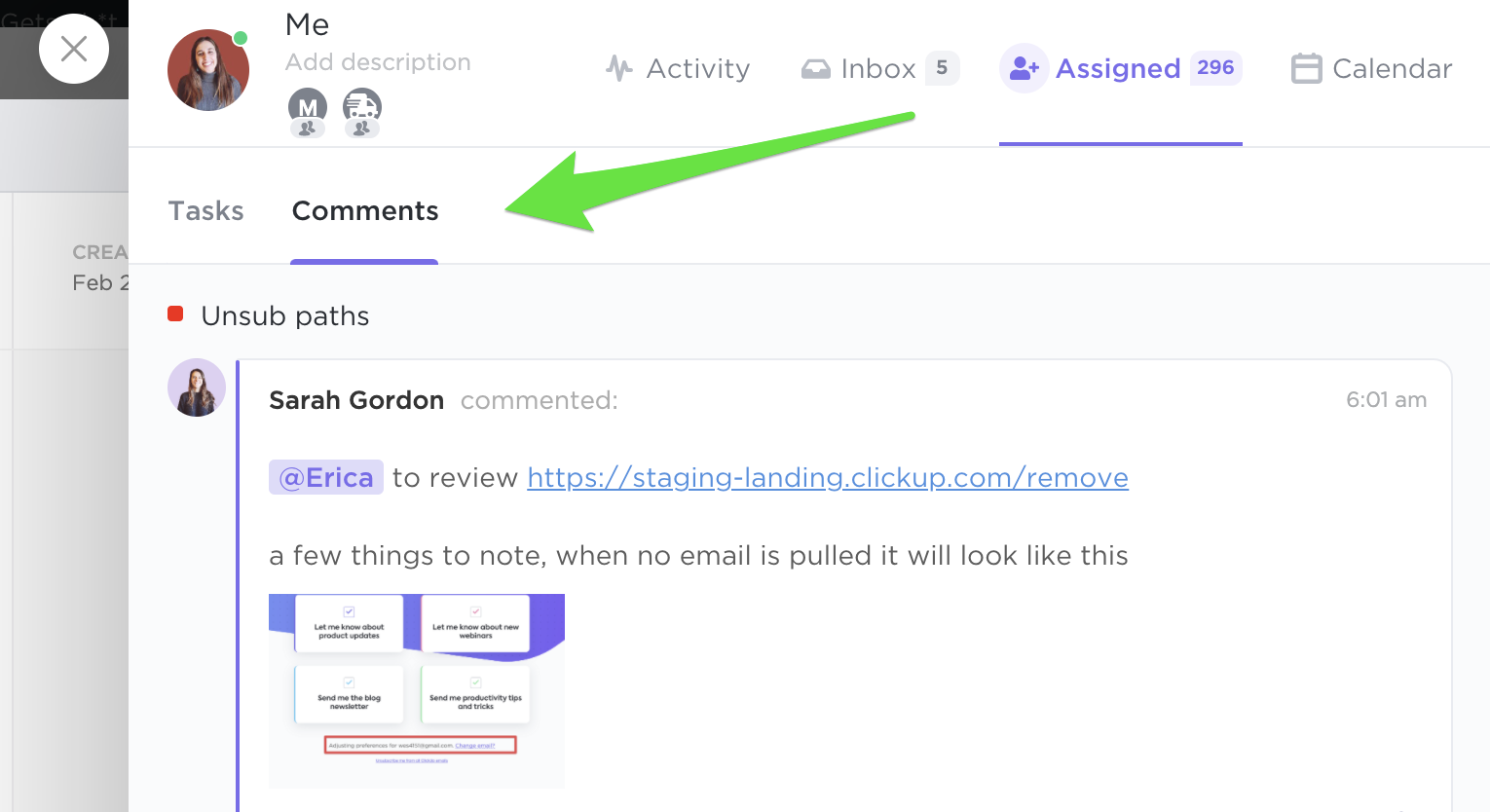The image size is (1490, 812).
Task: Switch to the Tasks tab
Action: (x=206, y=211)
